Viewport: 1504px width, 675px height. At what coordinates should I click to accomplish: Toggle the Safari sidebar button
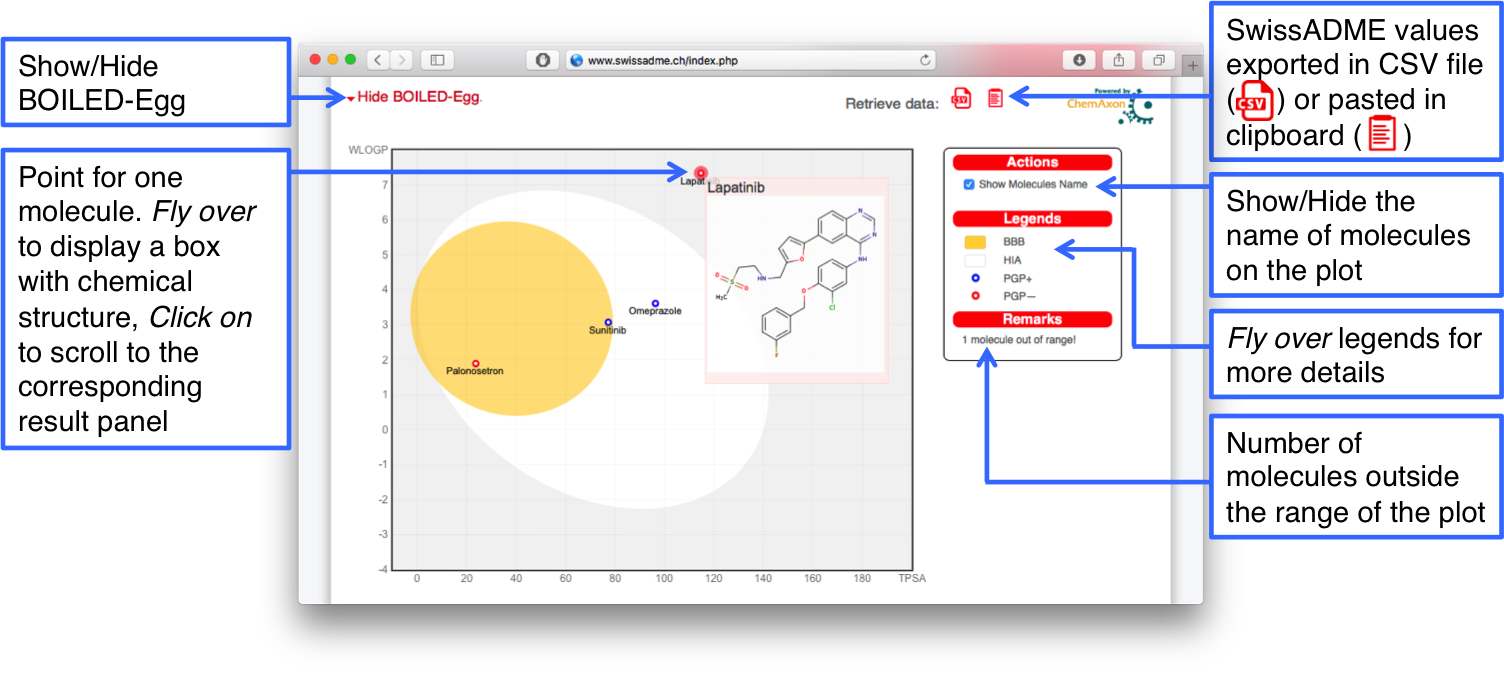click(x=437, y=60)
